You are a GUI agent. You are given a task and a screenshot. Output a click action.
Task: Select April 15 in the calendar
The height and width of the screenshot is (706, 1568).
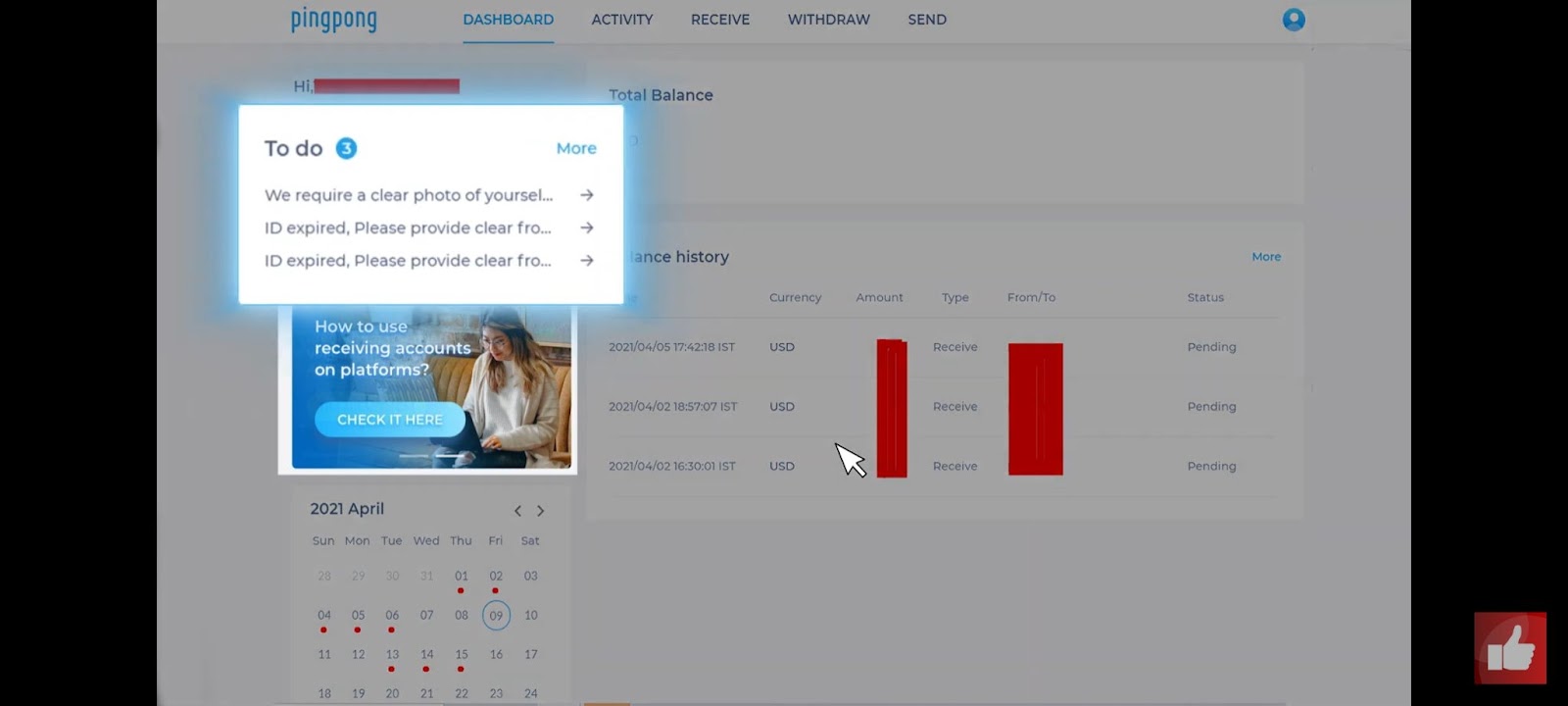tap(461, 655)
